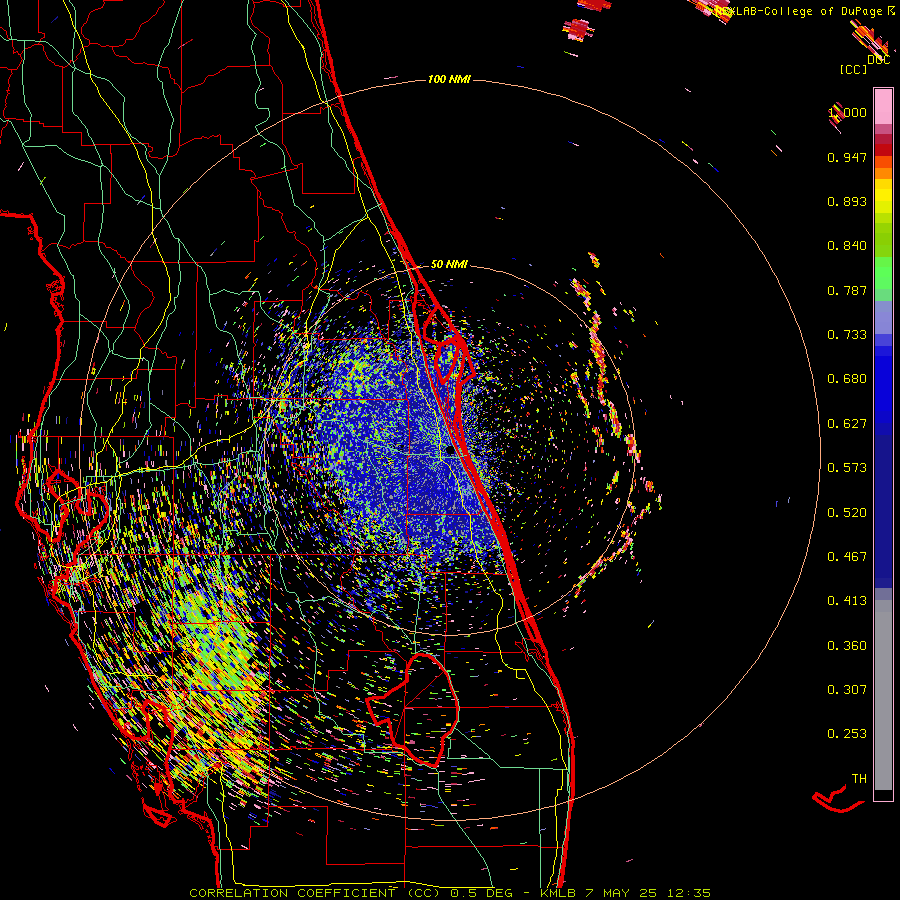Viewport: 900px width, 900px height.
Task: Click the "KMLB" radar site identifier
Action: [x=557, y=893]
